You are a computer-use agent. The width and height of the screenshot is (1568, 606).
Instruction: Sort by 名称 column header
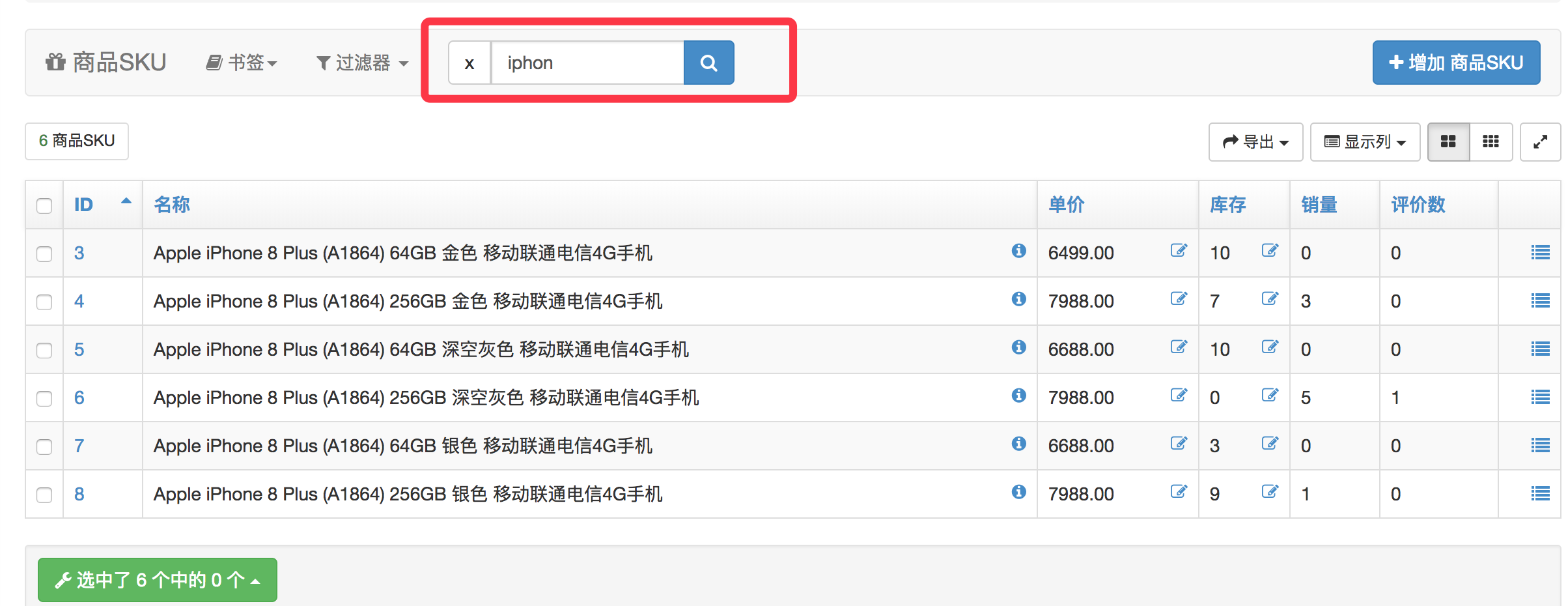[x=172, y=205]
